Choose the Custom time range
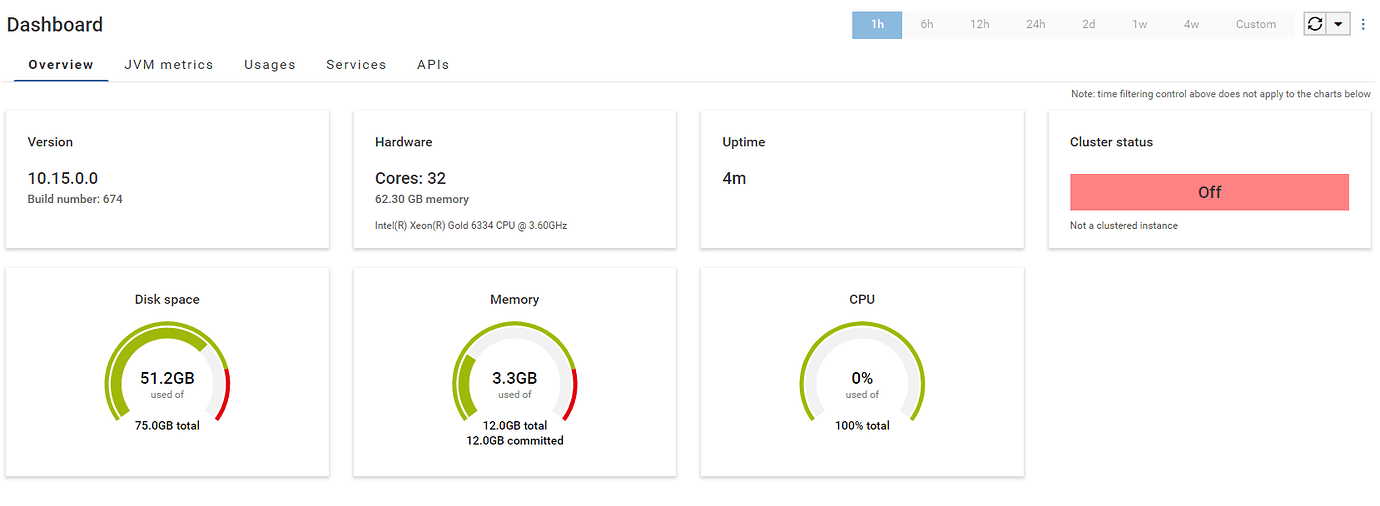The width and height of the screenshot is (1380, 506). pos(1256,25)
